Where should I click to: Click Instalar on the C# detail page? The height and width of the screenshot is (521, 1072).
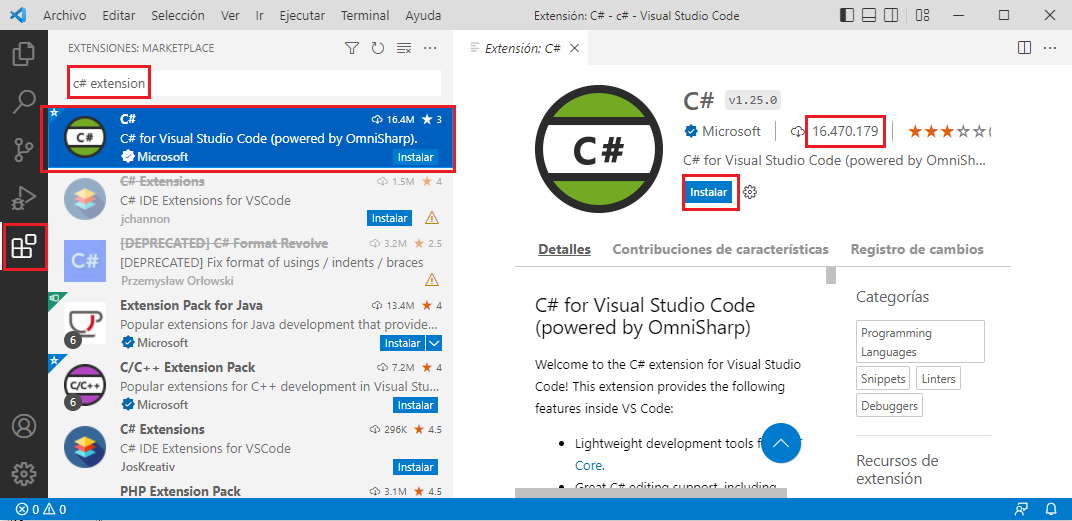(708, 192)
